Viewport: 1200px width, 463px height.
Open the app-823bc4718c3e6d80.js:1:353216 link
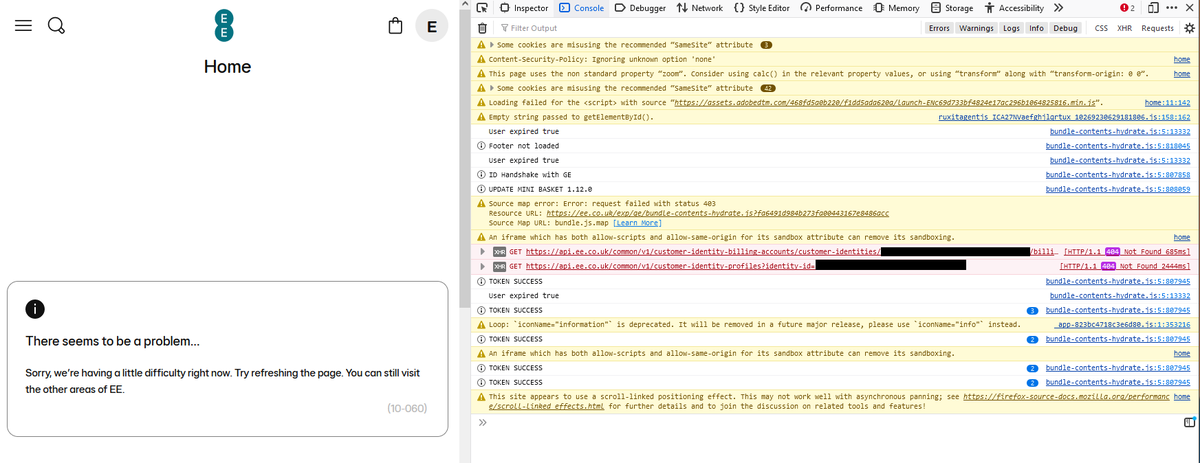(1122, 324)
